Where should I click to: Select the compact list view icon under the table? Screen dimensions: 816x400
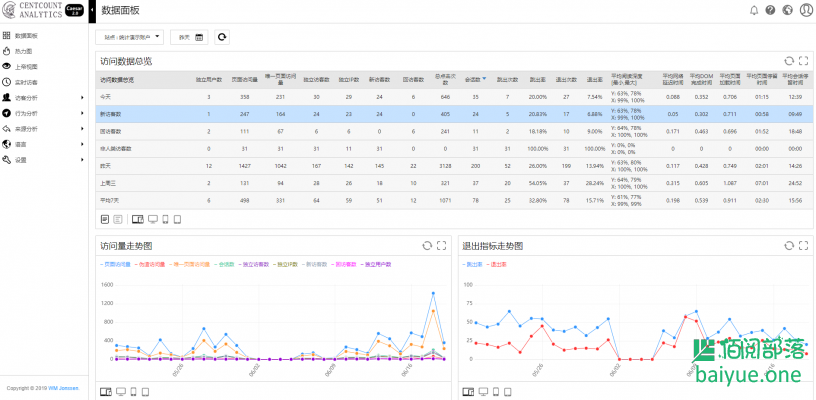[118, 220]
